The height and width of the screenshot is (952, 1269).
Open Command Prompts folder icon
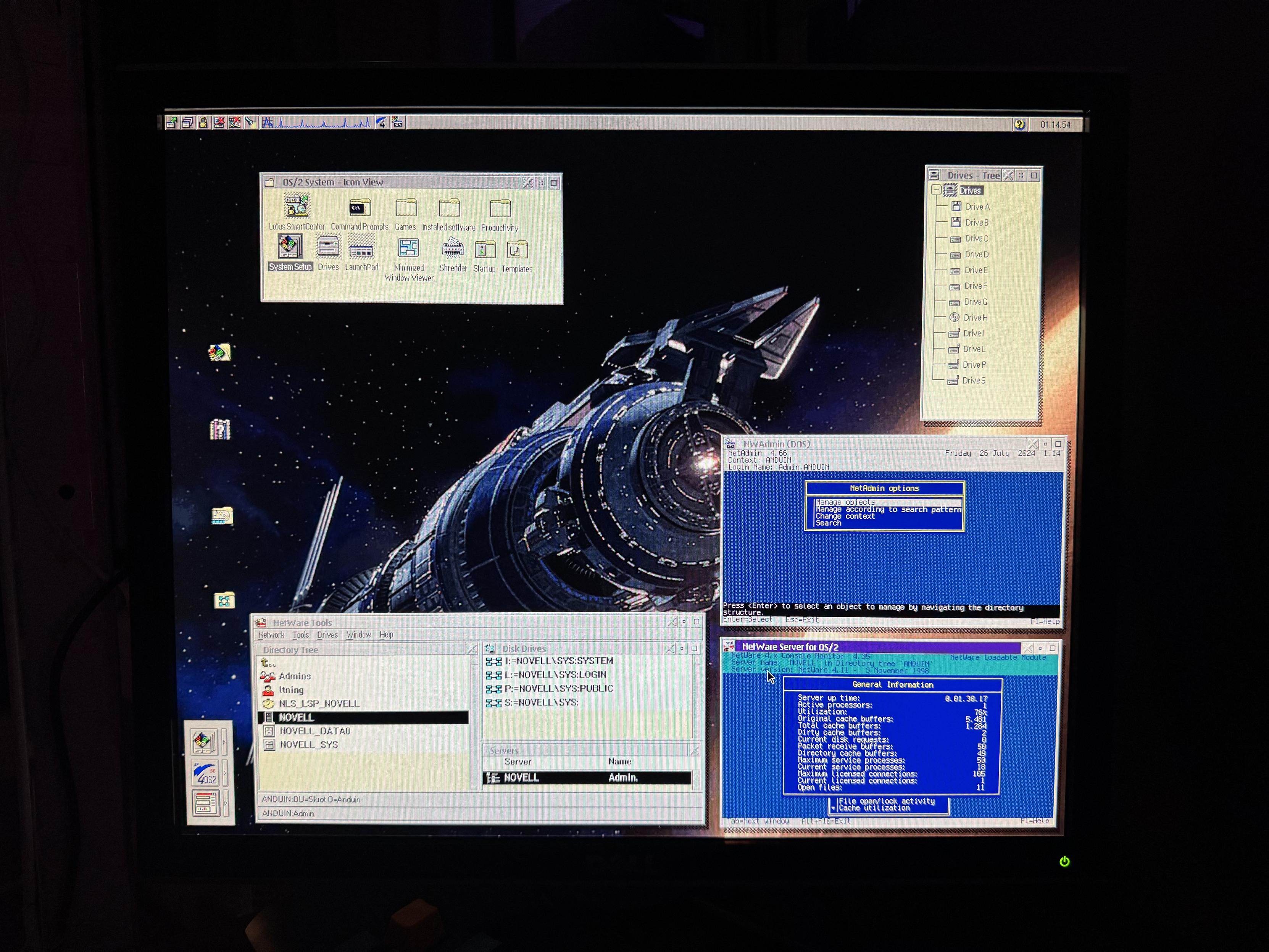point(359,208)
